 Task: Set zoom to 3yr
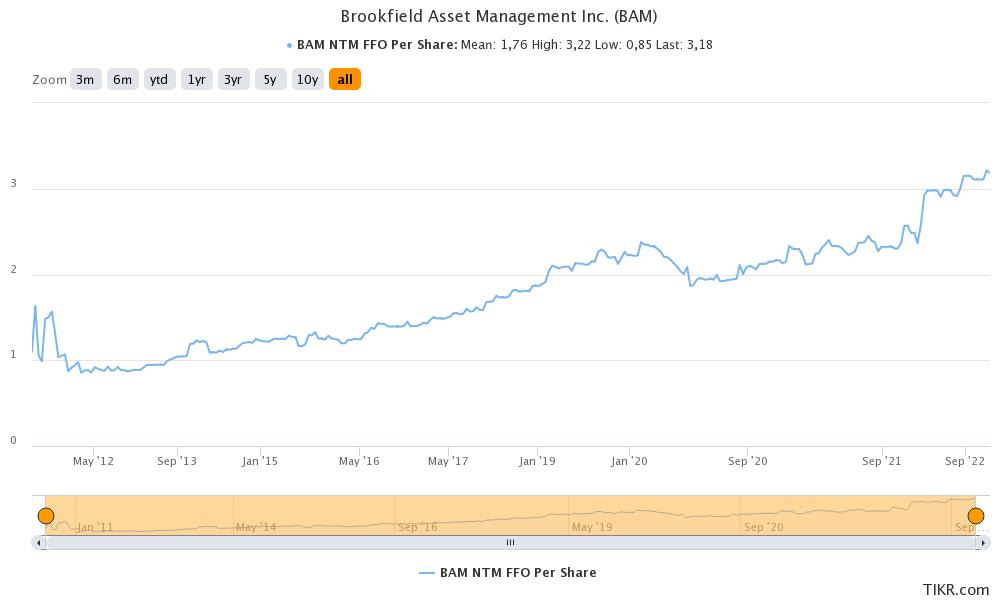(x=233, y=80)
